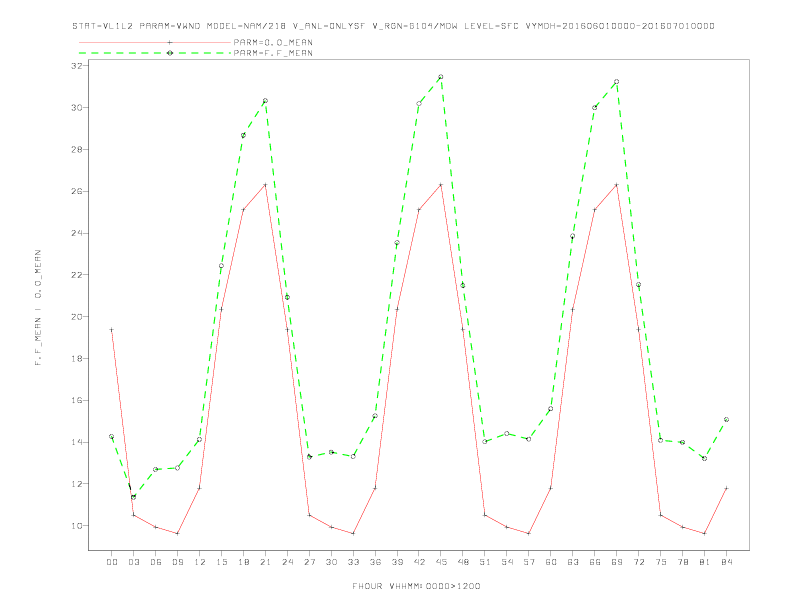The image size is (792, 612).
Task: Click the y-axis tick label 32
Action: click(77, 66)
